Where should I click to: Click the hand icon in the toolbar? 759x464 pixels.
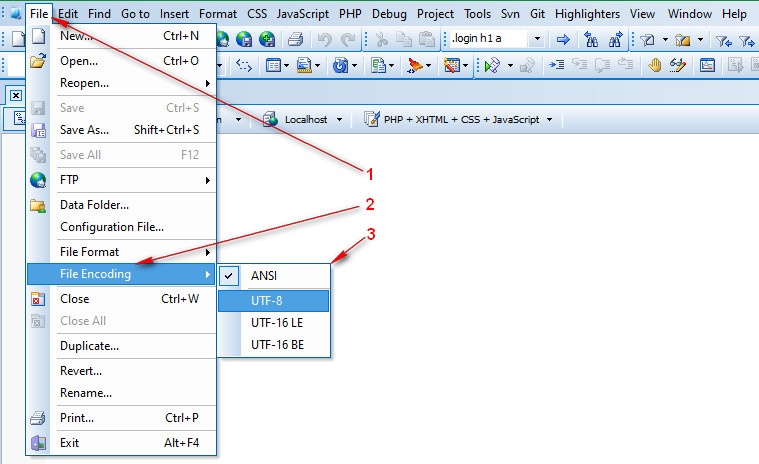click(654, 65)
